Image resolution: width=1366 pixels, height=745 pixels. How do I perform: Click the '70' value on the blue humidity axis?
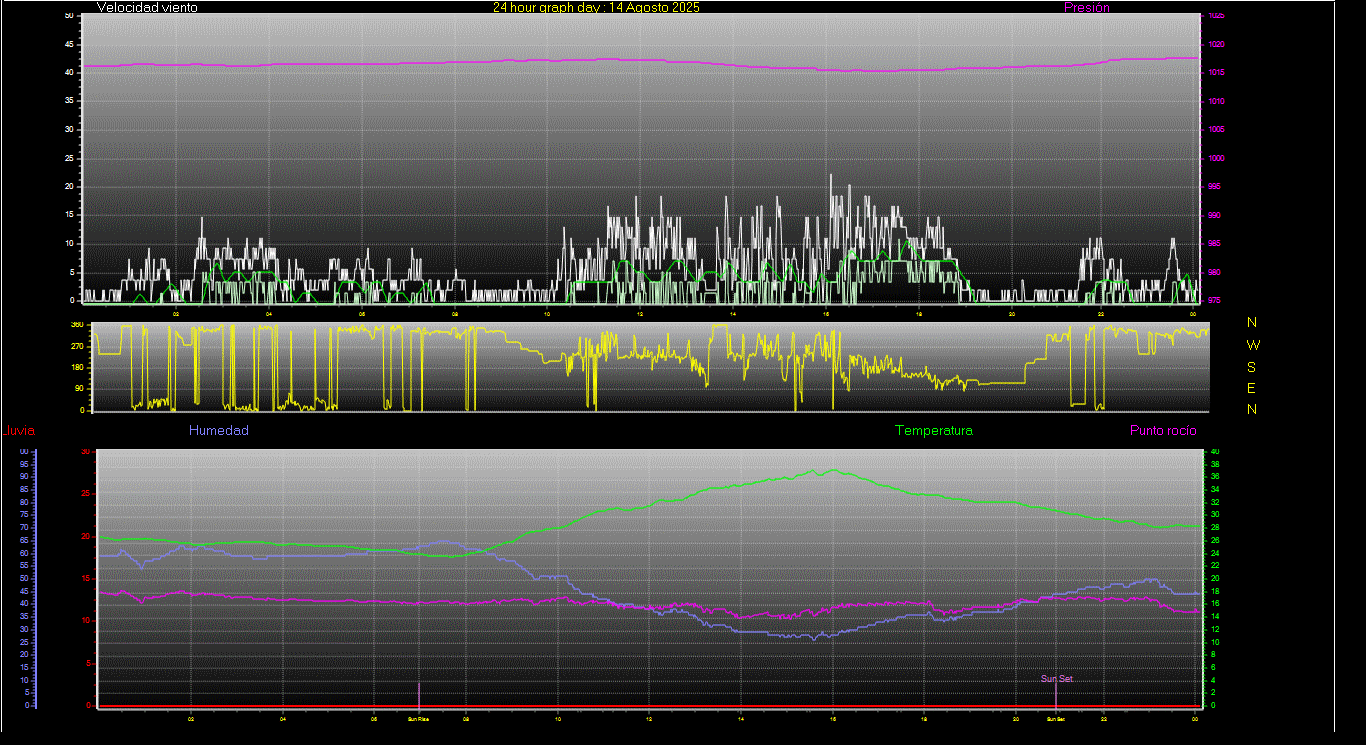pyautogui.click(x=24, y=527)
